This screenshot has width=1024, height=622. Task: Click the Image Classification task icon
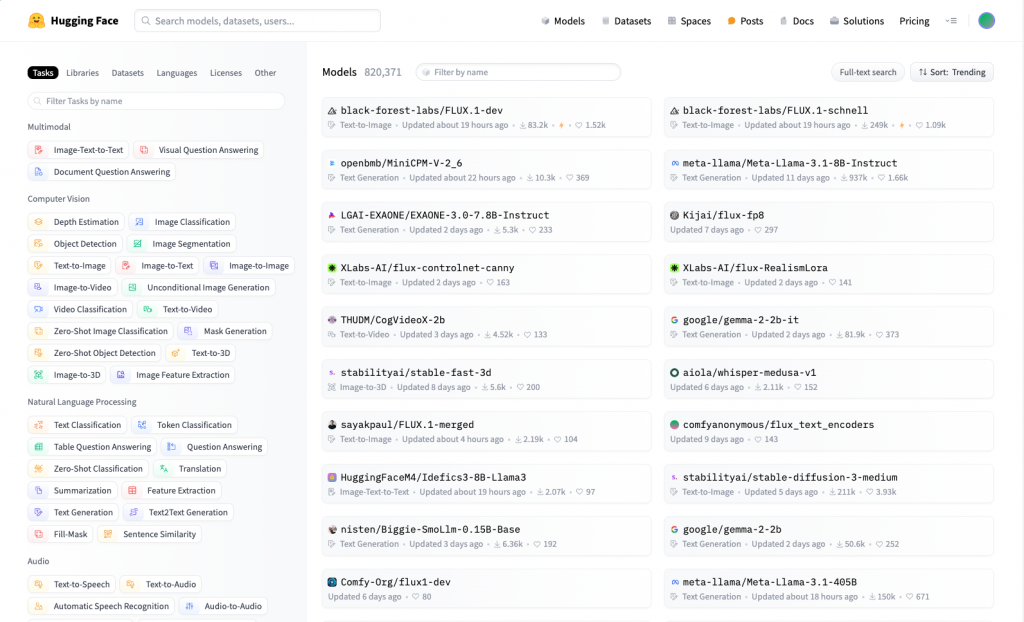click(139, 221)
